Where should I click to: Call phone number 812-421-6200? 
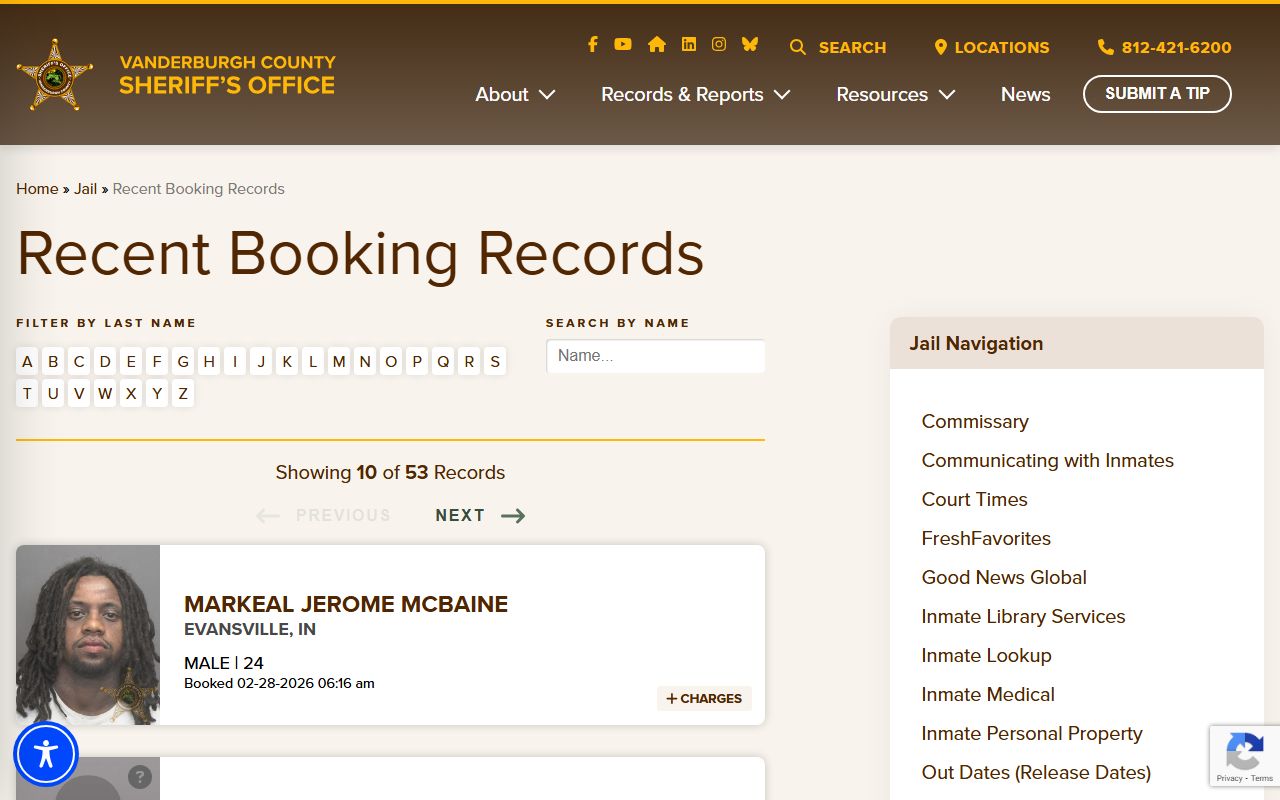pos(1165,47)
